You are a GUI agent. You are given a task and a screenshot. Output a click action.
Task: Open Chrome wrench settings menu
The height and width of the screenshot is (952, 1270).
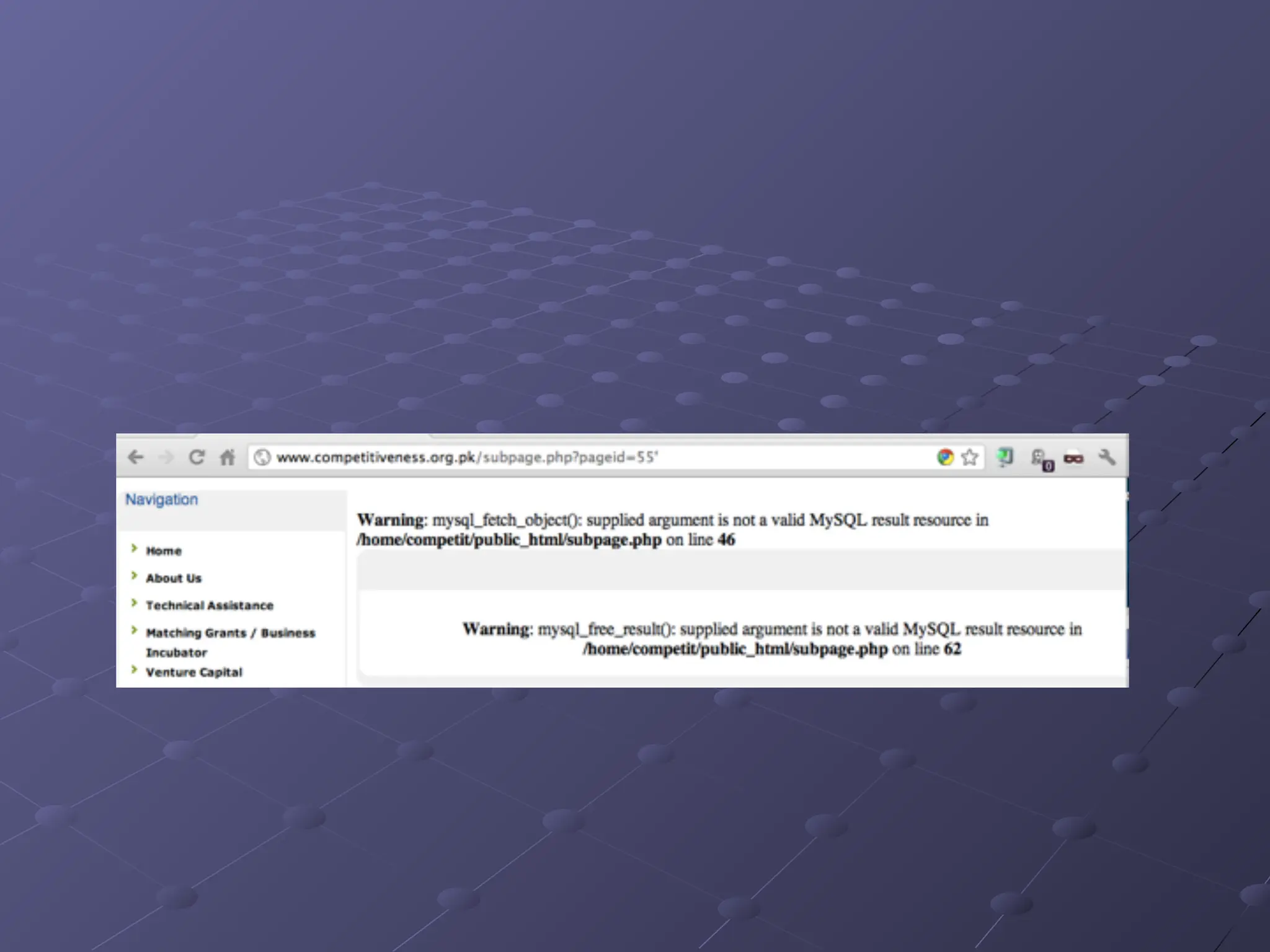tap(1107, 457)
